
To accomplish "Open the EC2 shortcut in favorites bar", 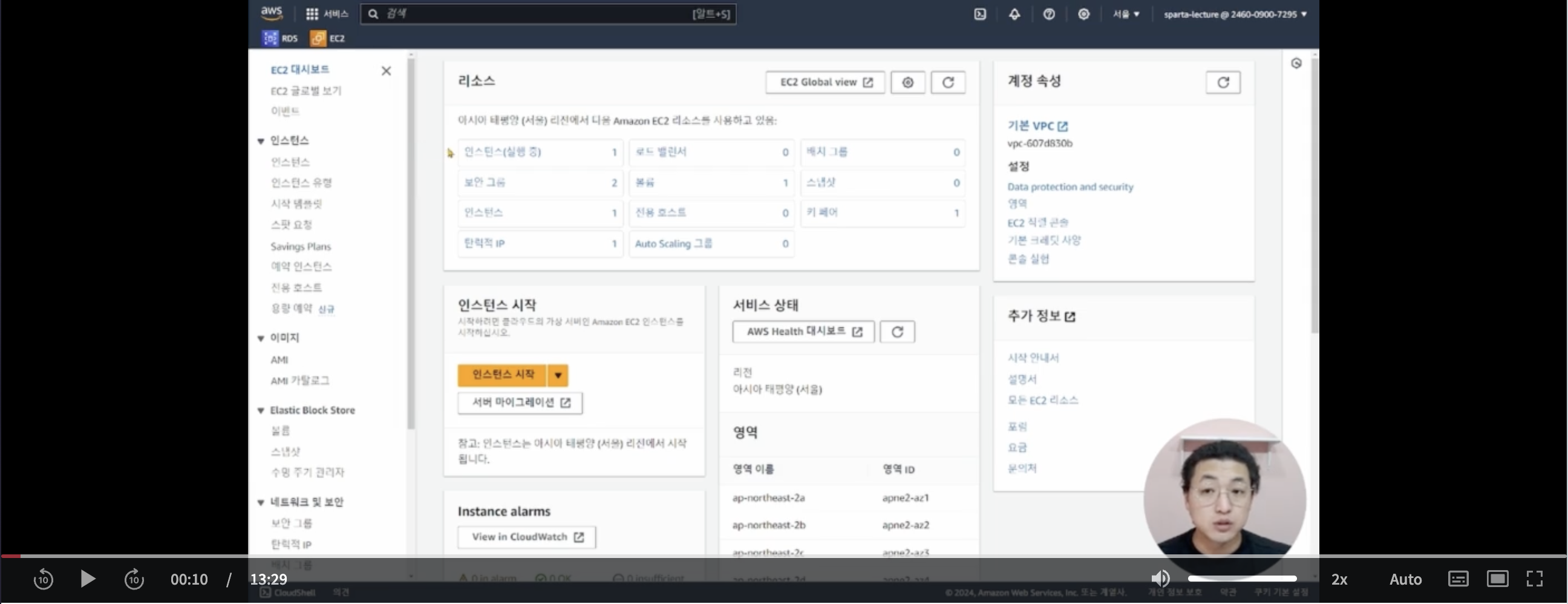I will (x=328, y=38).
